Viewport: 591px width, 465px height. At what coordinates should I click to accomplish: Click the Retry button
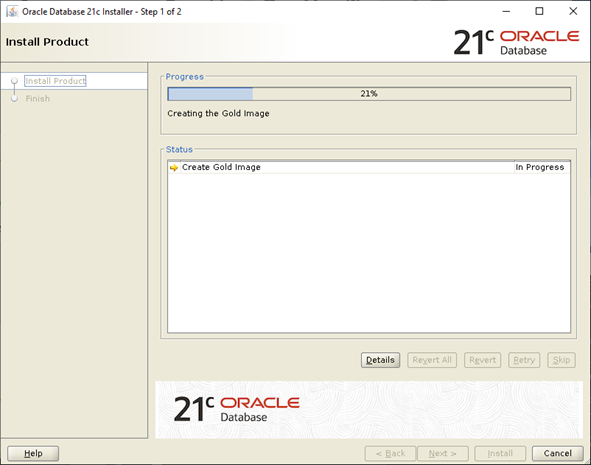click(524, 360)
